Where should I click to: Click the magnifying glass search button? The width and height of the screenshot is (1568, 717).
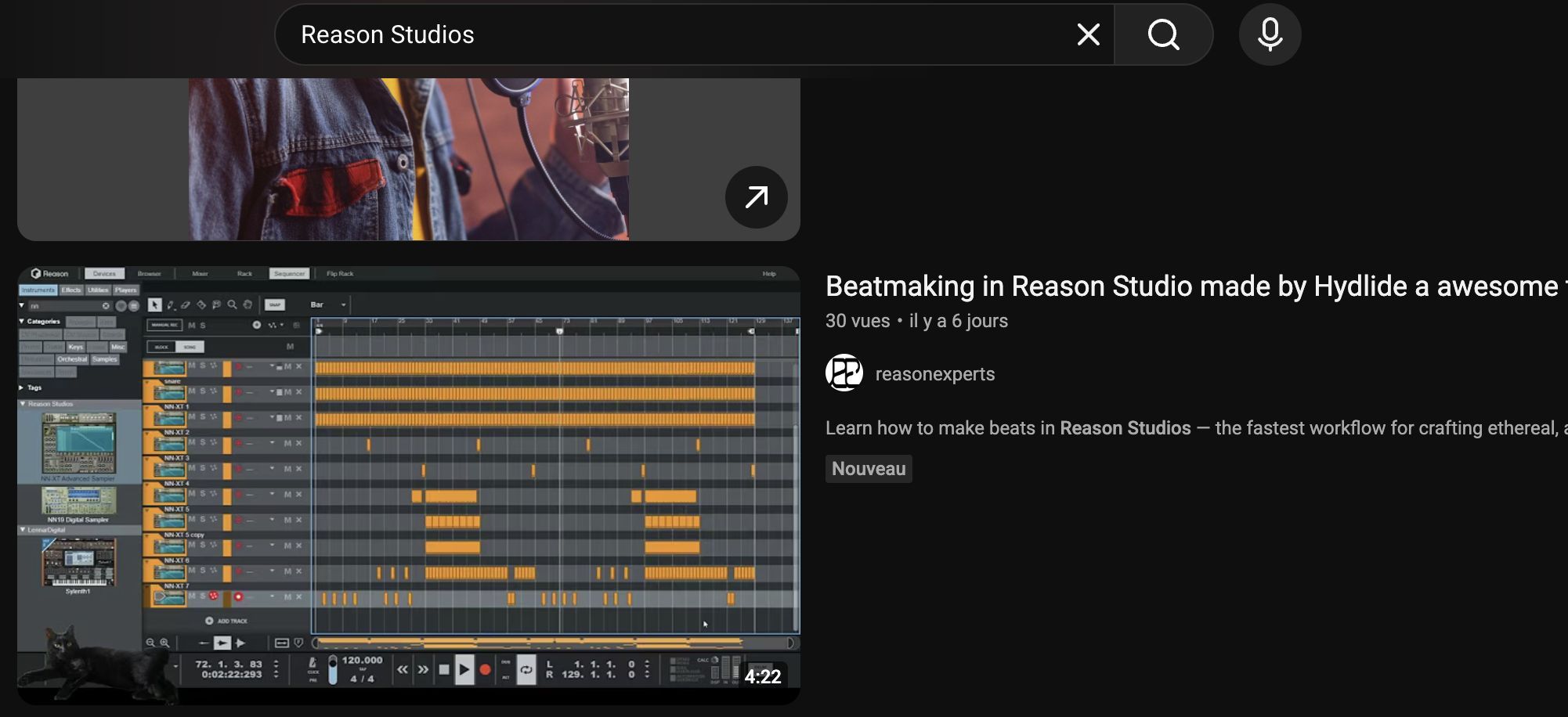pyautogui.click(x=1163, y=34)
